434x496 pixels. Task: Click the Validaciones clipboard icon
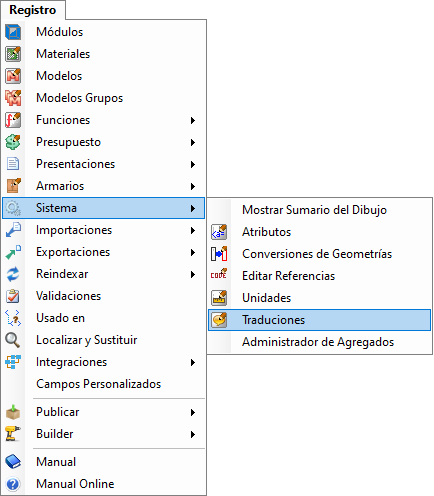pos(13,296)
